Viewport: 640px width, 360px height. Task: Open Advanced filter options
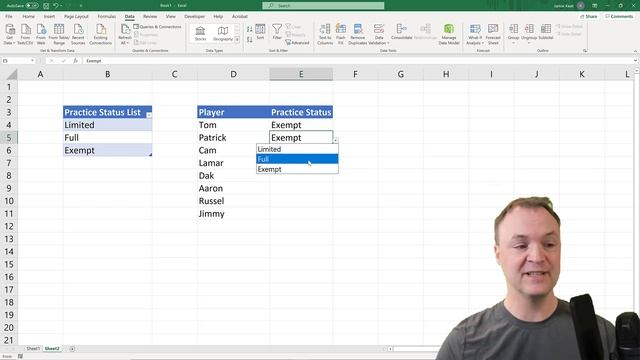297,42
